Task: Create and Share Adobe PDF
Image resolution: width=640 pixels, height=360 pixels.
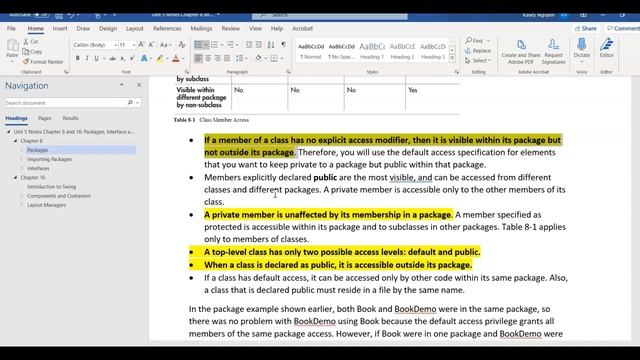Action: pos(520,51)
